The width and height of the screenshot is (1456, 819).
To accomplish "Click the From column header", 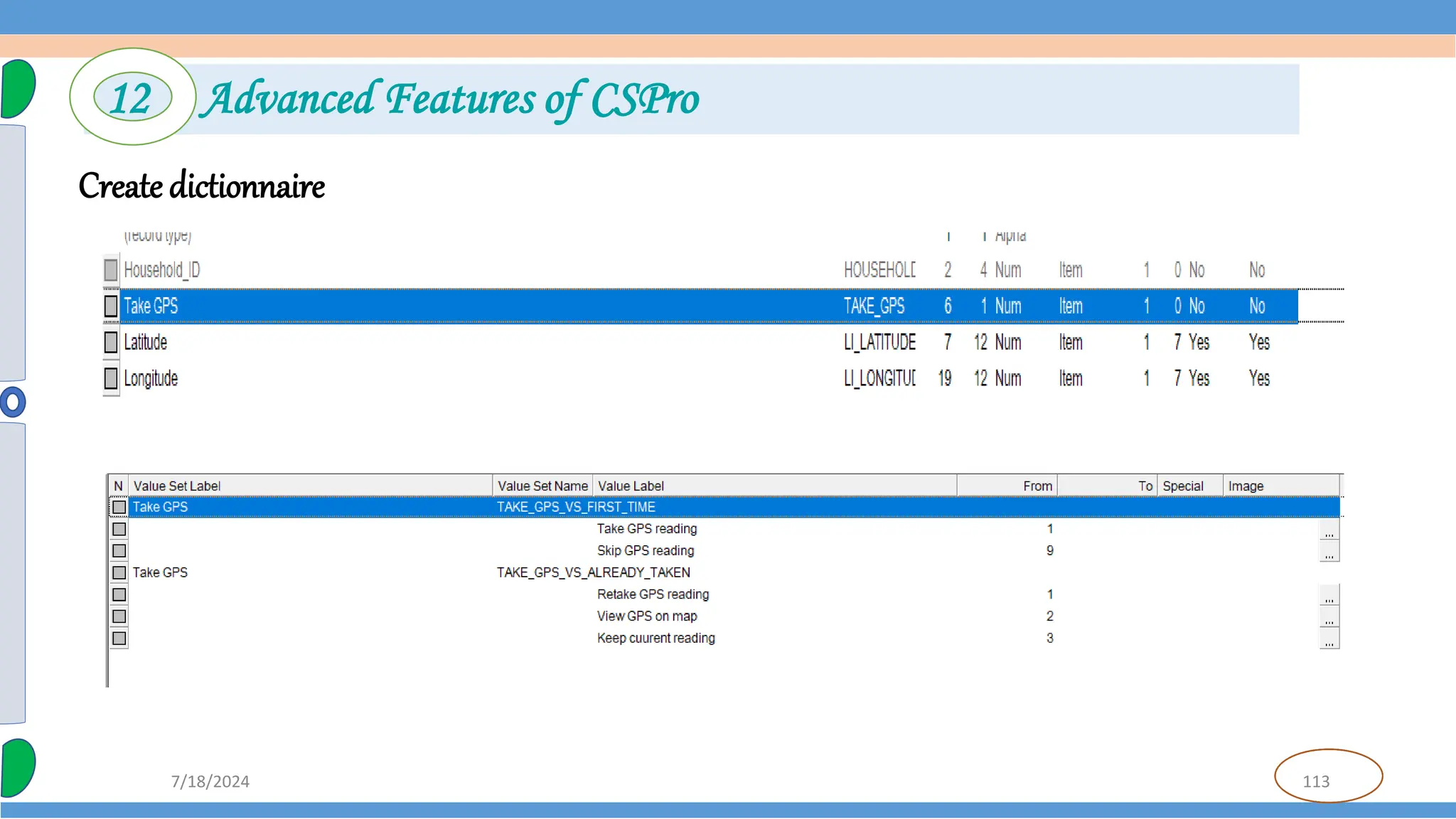I will (1007, 486).
